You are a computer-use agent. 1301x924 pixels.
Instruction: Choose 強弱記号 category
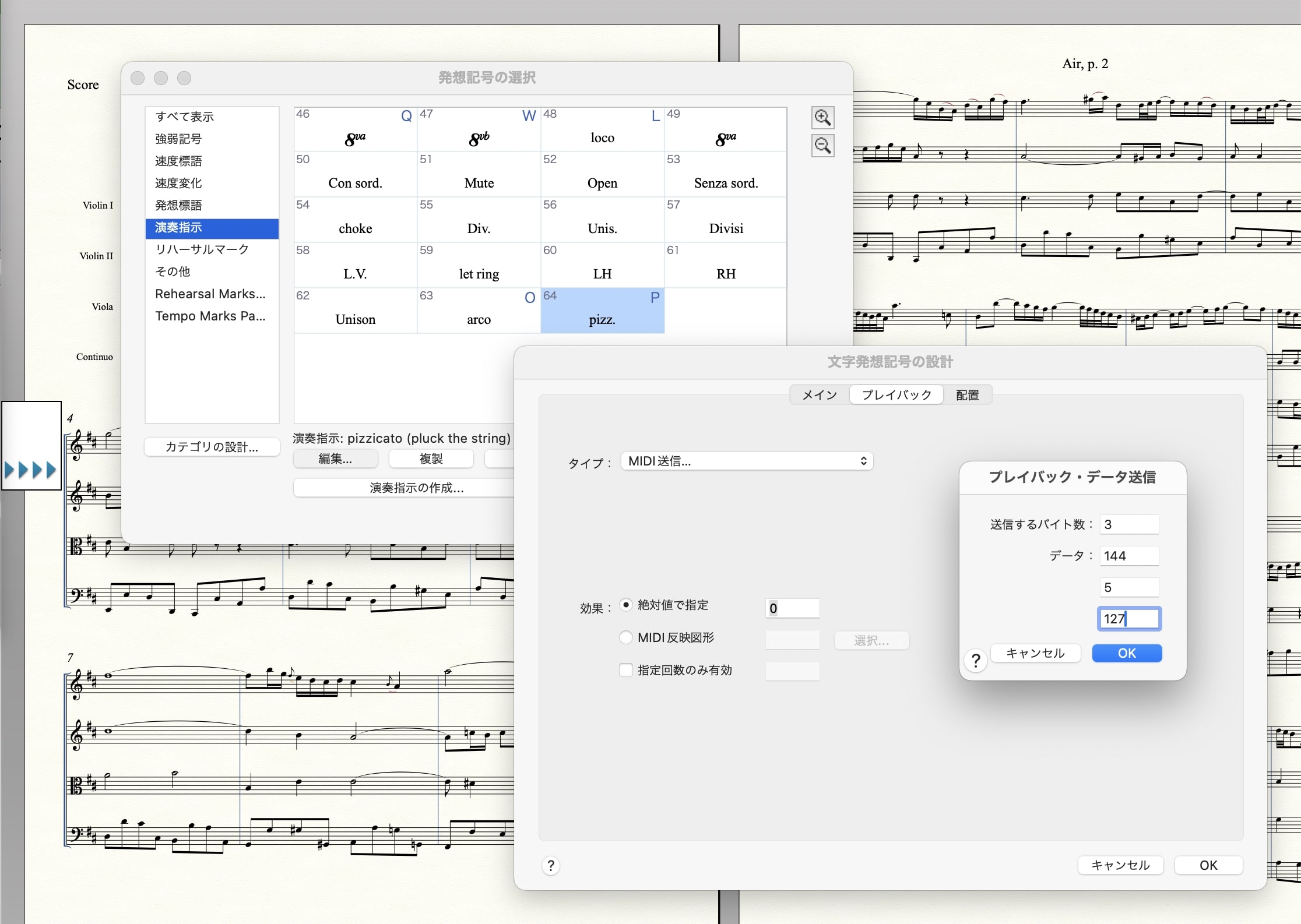click(x=212, y=139)
